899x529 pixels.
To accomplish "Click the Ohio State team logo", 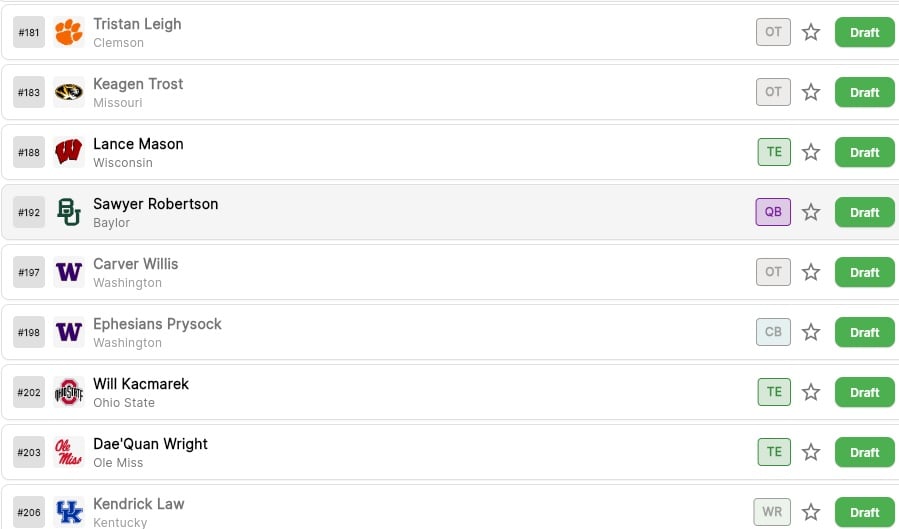I will pos(69,392).
